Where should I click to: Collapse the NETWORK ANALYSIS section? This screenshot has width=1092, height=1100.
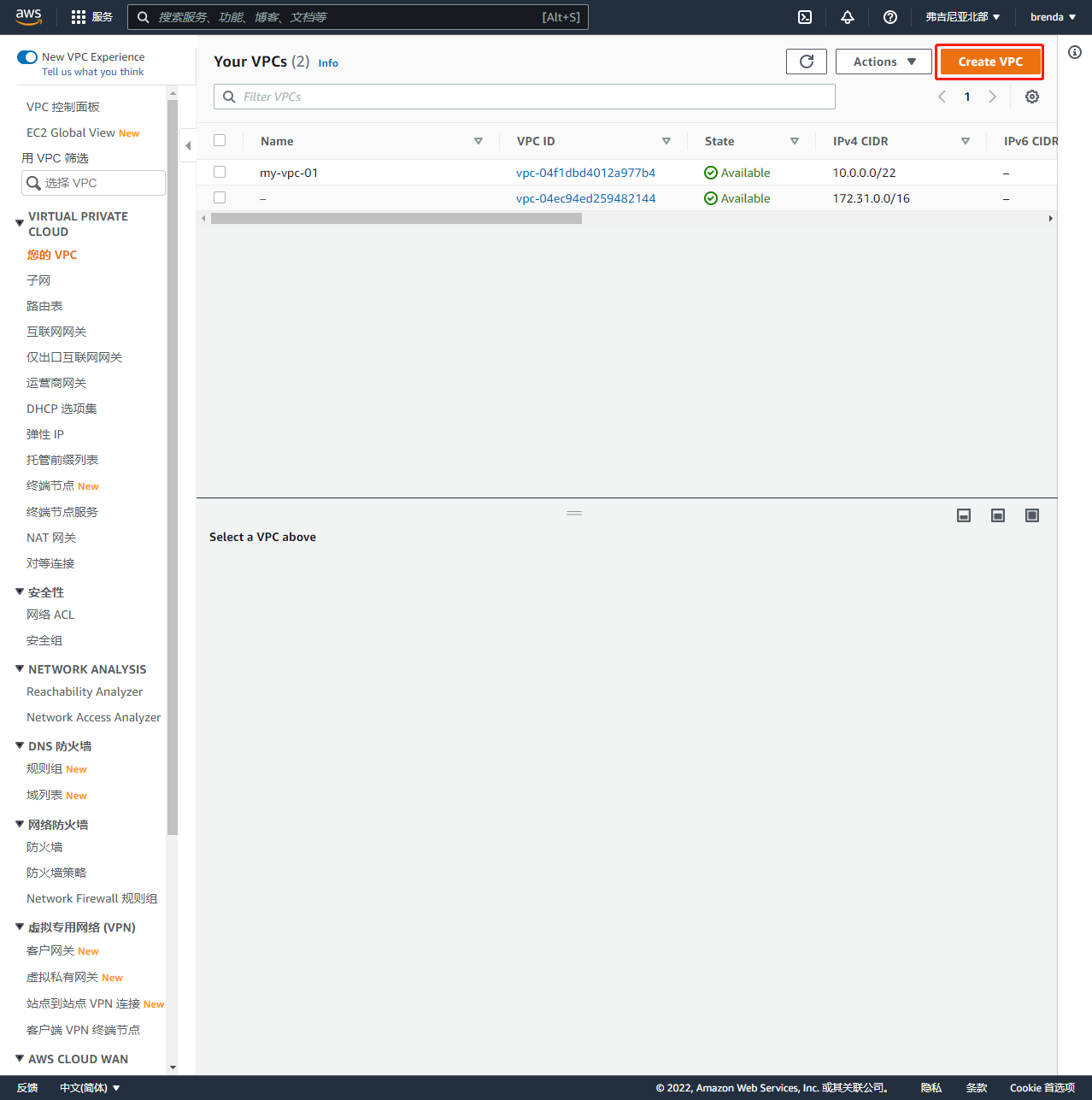20,668
